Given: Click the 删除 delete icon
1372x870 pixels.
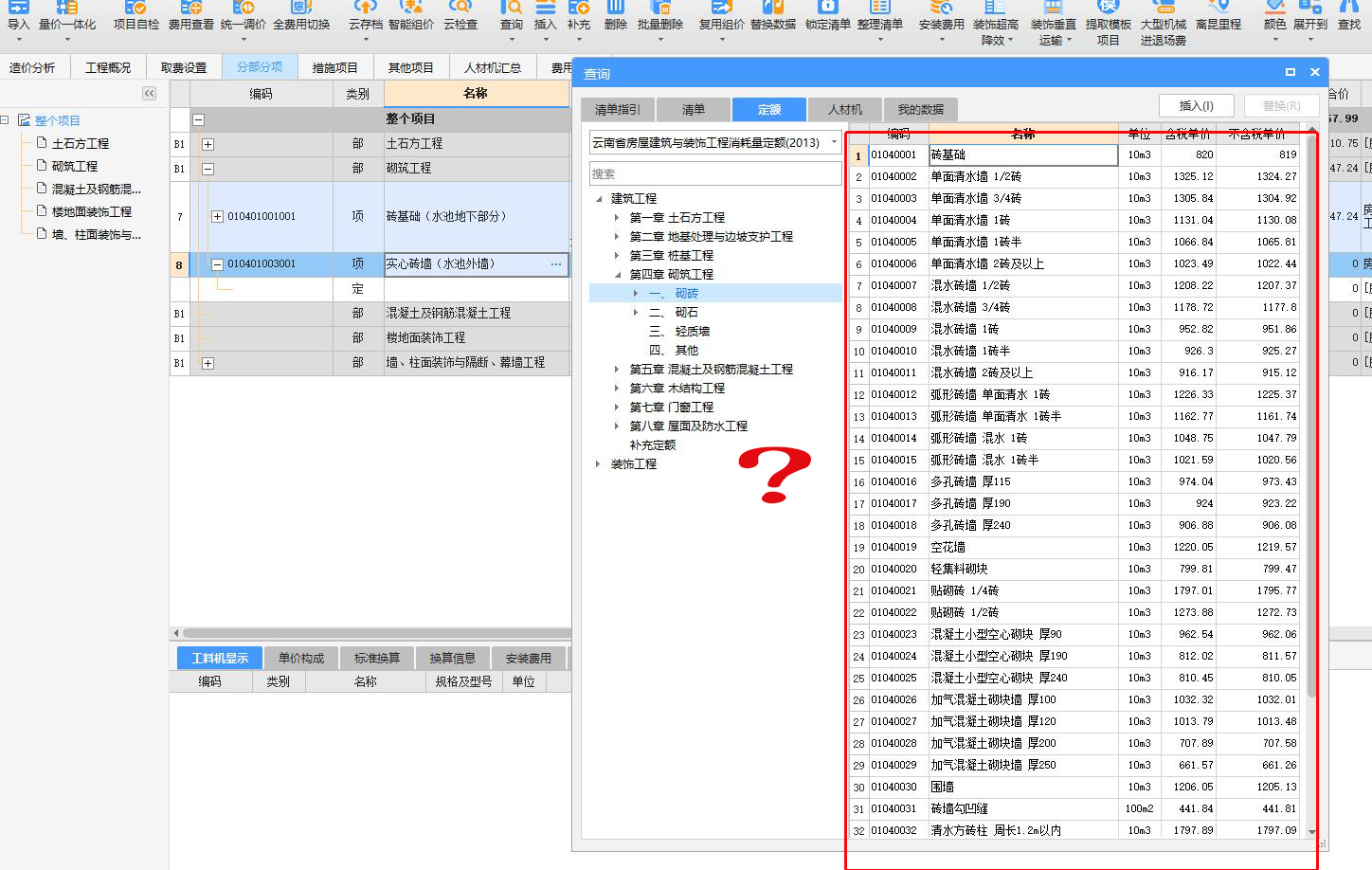Looking at the screenshot, I should (616, 16).
